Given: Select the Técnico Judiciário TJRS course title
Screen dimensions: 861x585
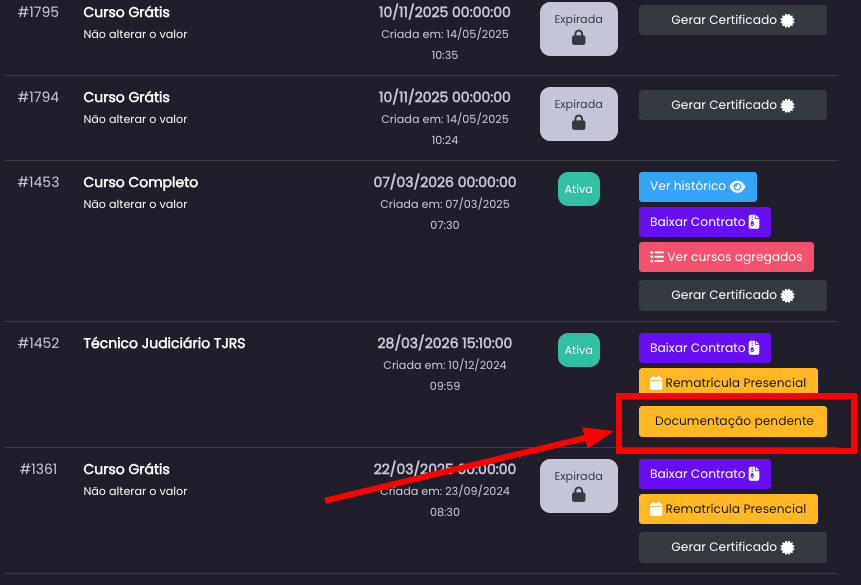Looking at the screenshot, I should 164,343.
